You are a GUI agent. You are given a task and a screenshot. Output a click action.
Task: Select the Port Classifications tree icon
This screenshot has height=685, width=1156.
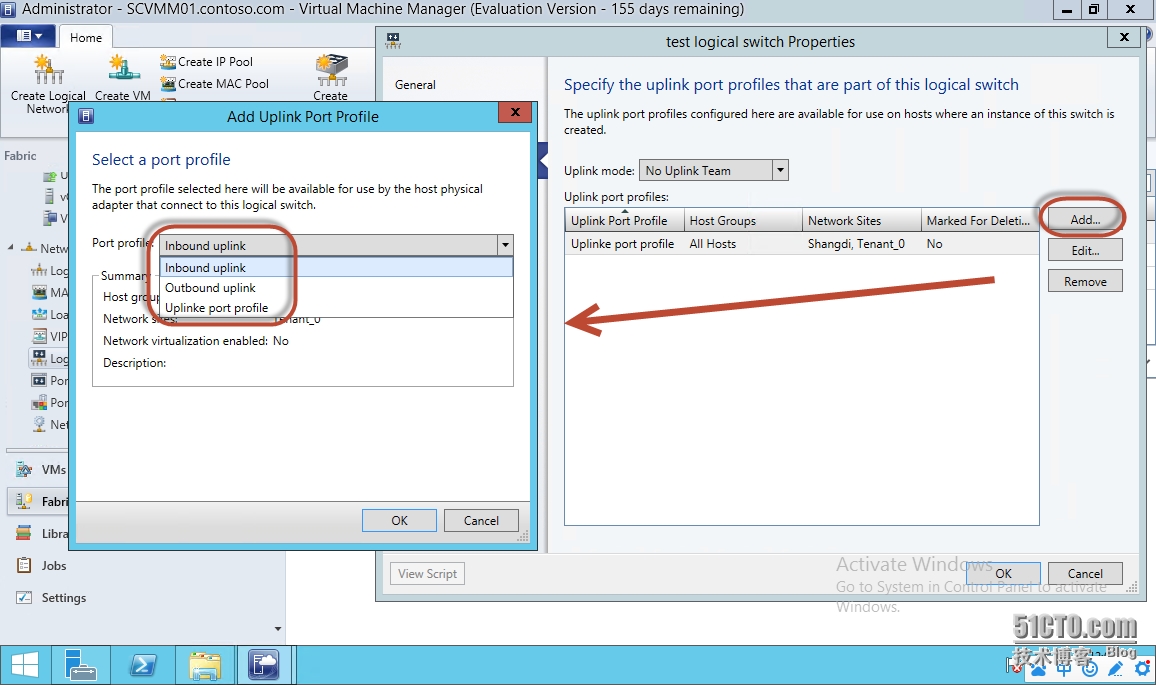[x=39, y=403]
